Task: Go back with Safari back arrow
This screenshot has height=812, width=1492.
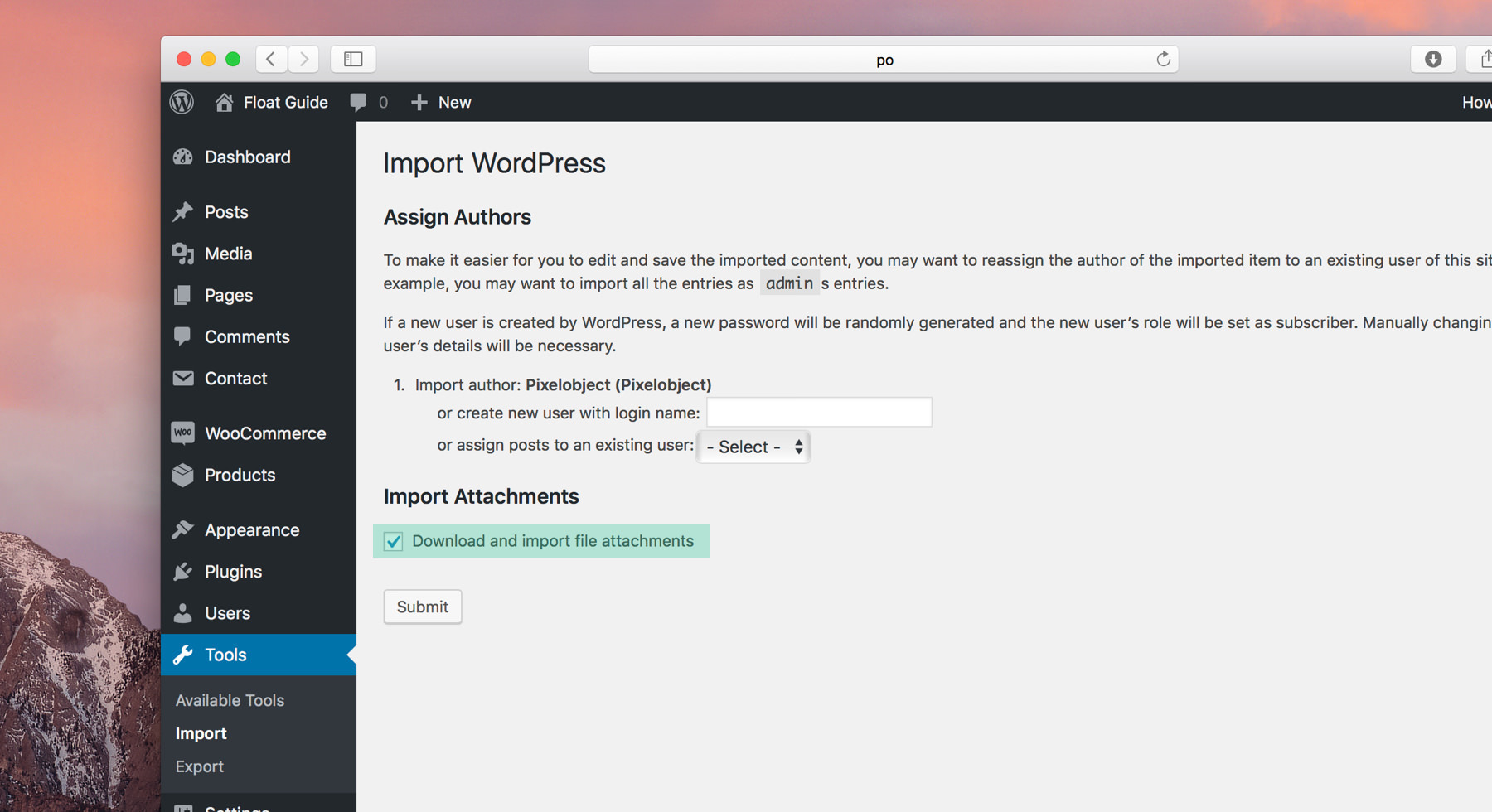Action: click(x=271, y=59)
